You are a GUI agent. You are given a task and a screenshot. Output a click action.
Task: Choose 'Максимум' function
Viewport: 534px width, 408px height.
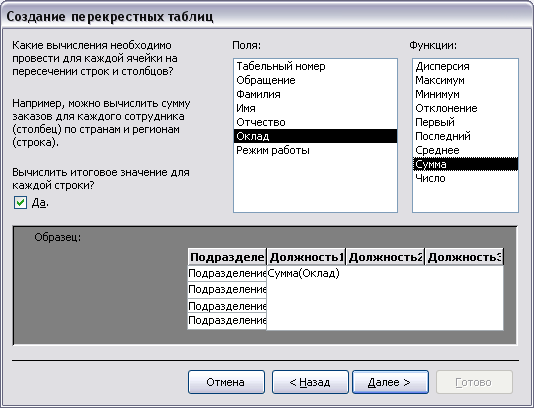pos(465,80)
